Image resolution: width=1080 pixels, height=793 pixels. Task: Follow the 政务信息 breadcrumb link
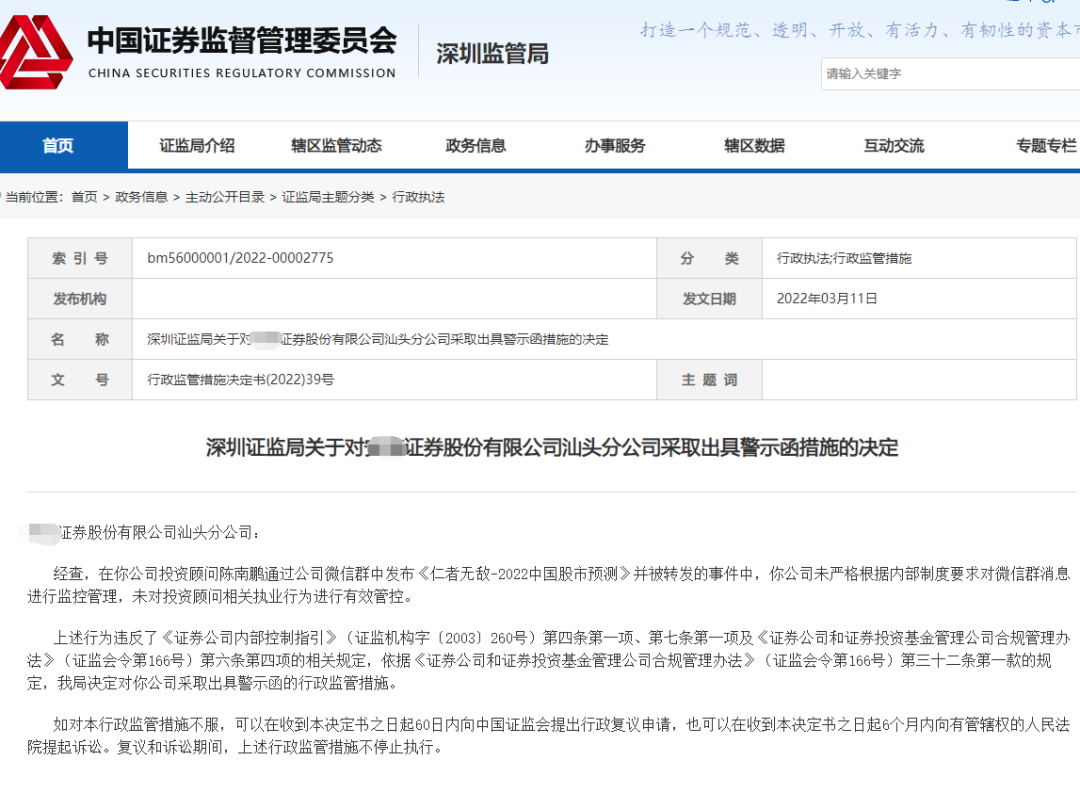coord(141,197)
